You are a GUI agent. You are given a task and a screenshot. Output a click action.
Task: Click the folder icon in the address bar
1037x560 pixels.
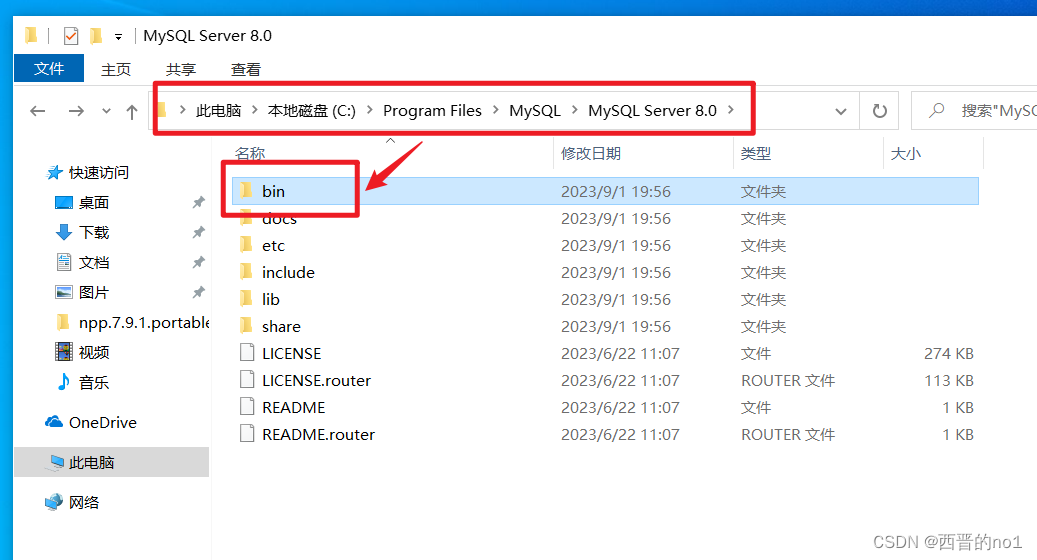[x=163, y=110]
